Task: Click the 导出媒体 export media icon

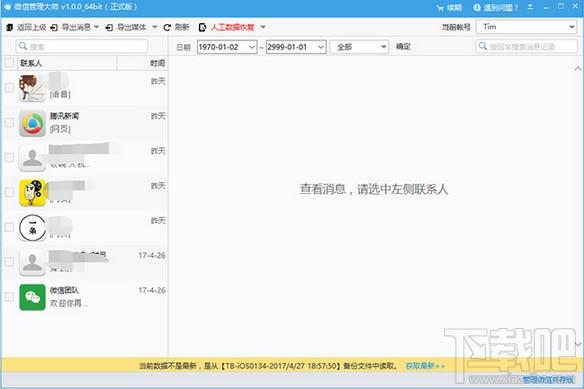Action: pyautogui.click(x=110, y=28)
